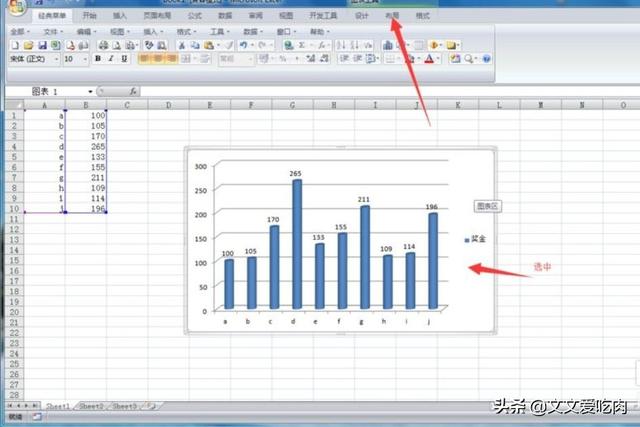Click the sheet navigation first-sheet arrow
Image resolution: width=640 pixels, height=427 pixels.
[x=10, y=406]
